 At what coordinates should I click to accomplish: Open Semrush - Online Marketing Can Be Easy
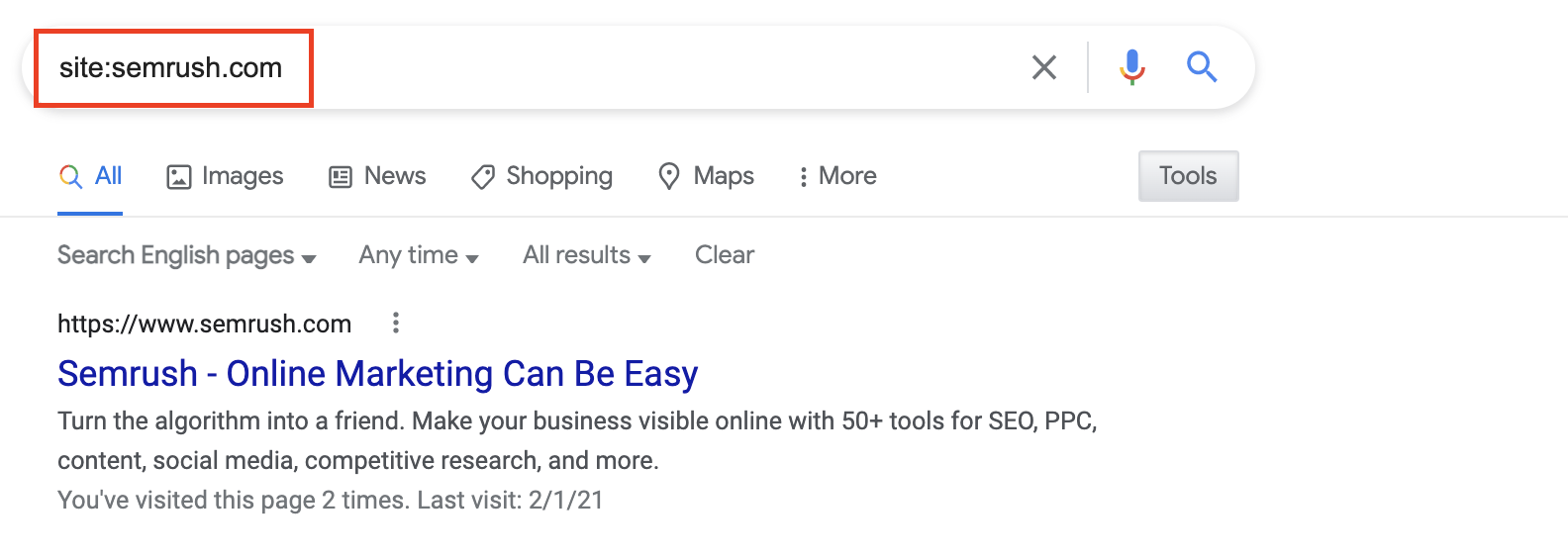coord(378,374)
